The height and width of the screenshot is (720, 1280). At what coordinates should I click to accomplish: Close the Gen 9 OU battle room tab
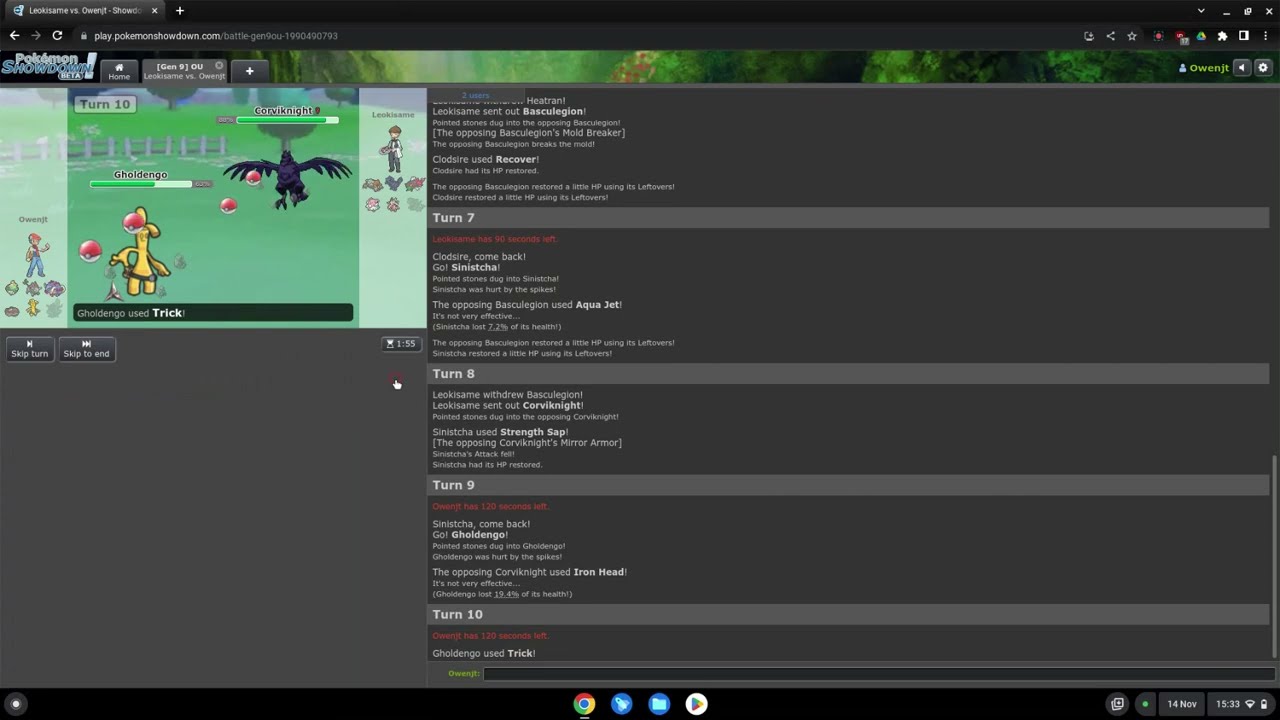[x=219, y=66]
